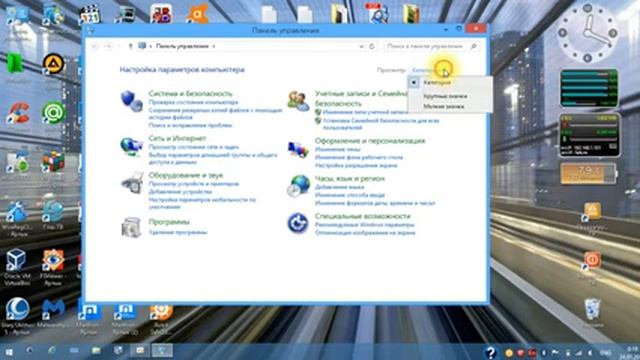Open the Action Center flag icon in tray
This screenshot has height=360, width=640.
point(556,352)
